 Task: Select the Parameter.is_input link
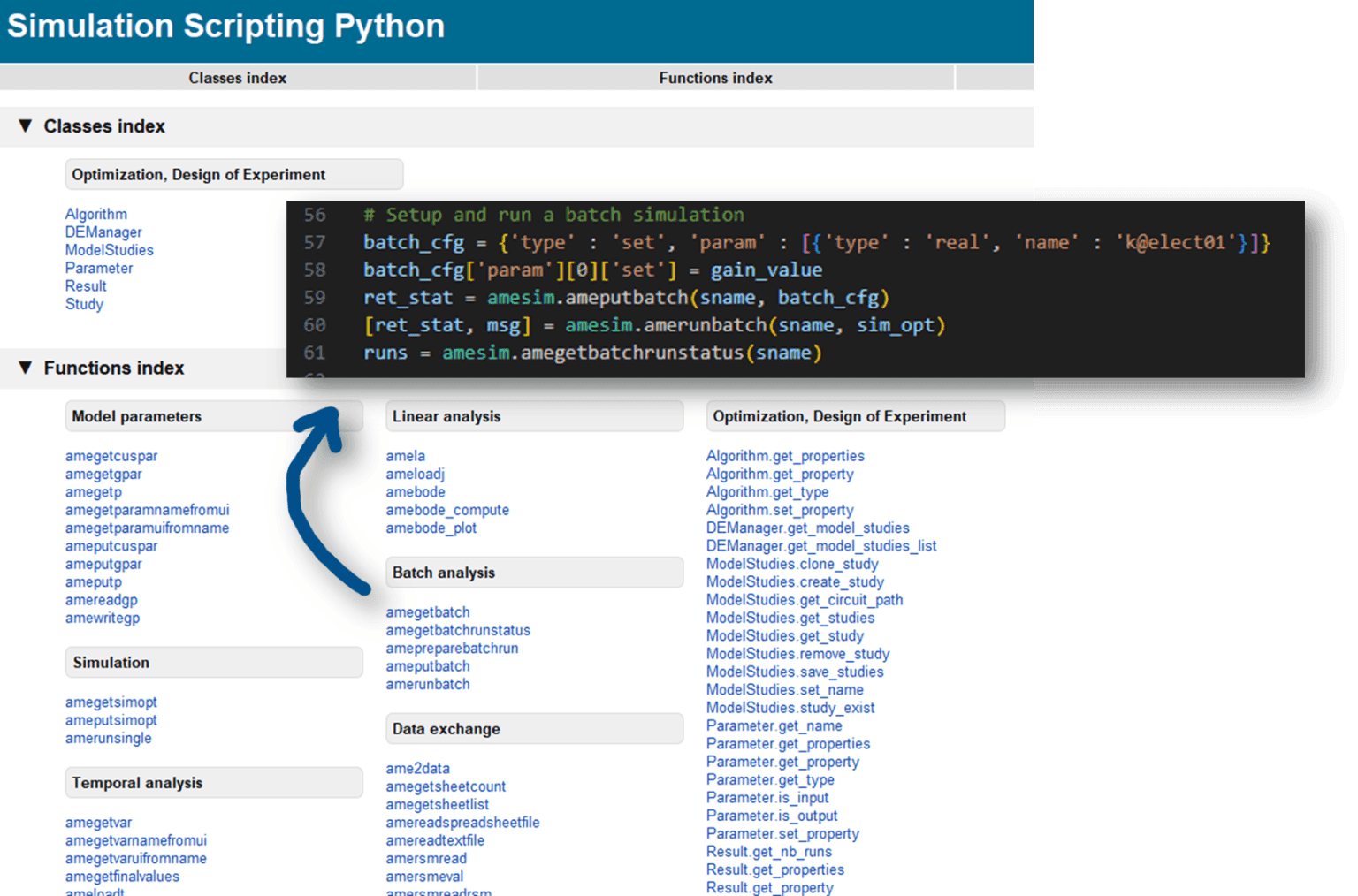(x=767, y=797)
